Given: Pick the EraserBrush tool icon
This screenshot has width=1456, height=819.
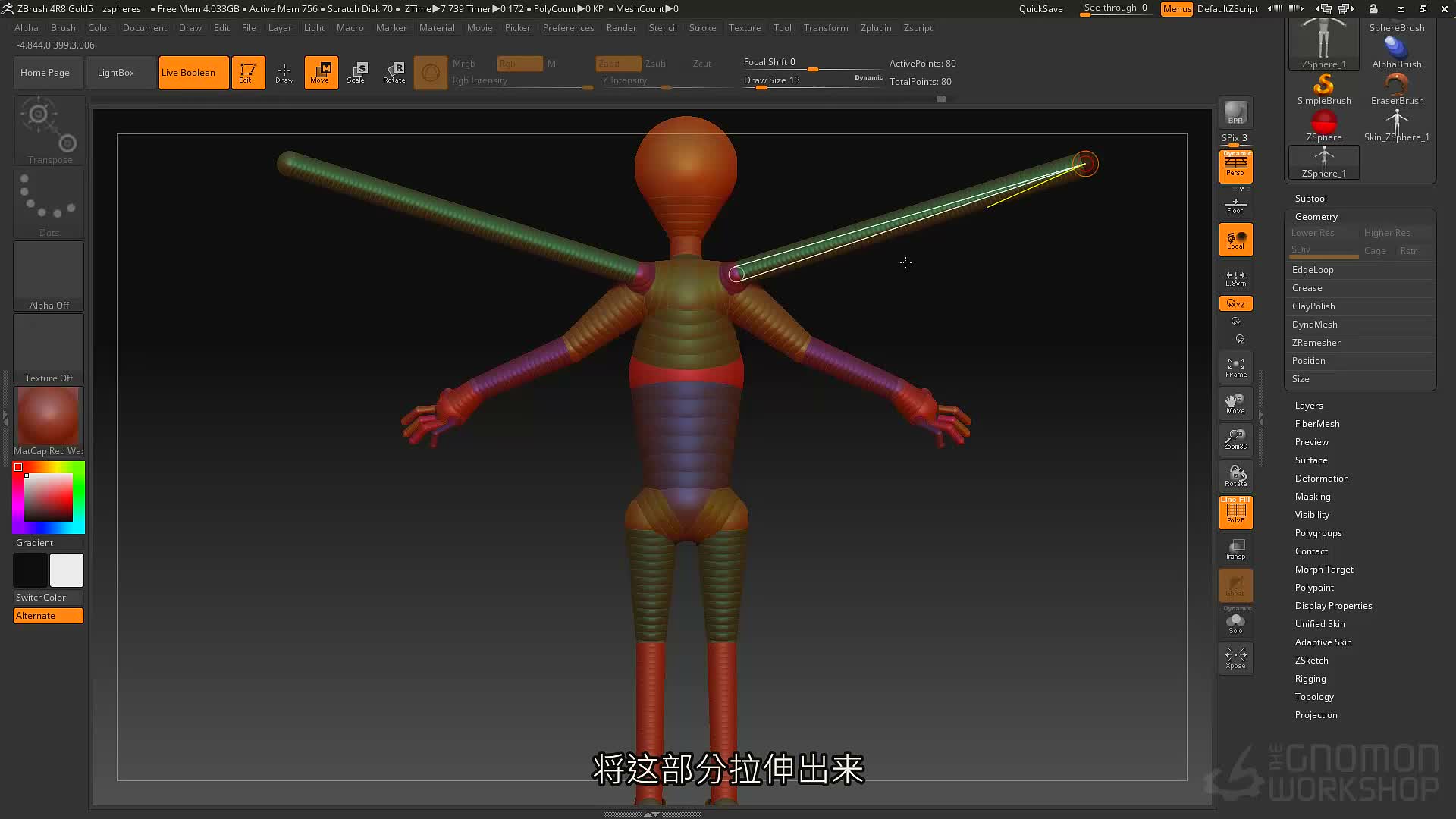Looking at the screenshot, I should (x=1397, y=89).
